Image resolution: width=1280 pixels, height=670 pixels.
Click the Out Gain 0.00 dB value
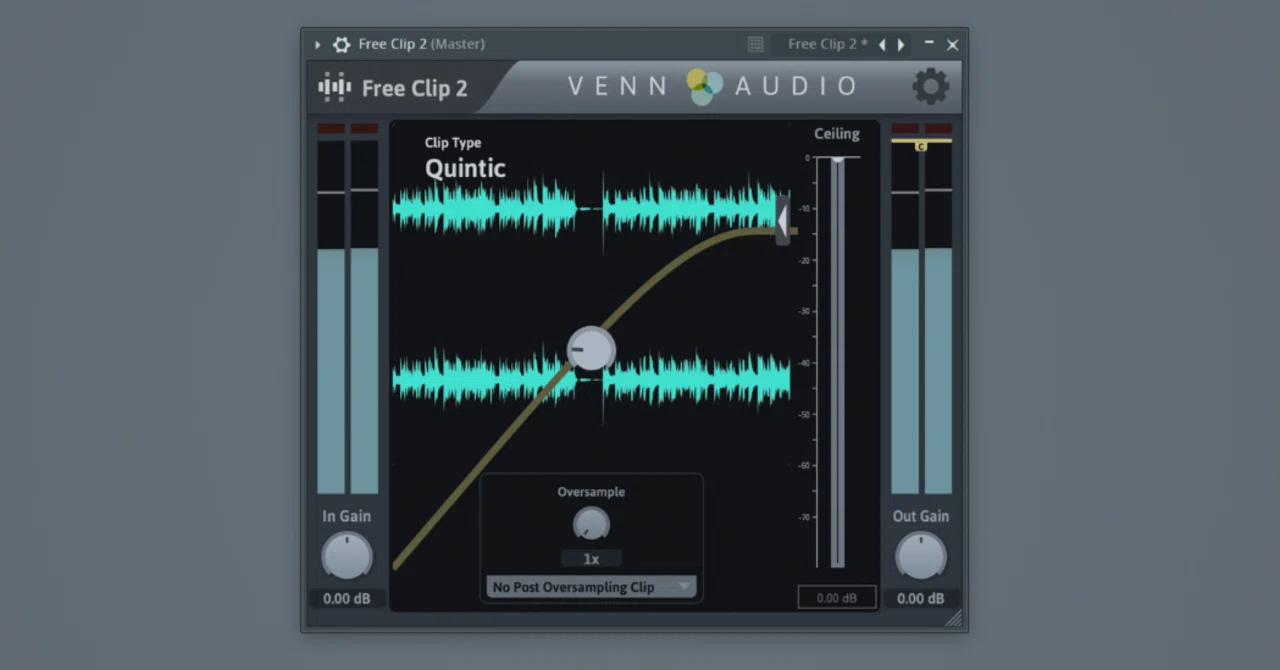point(920,599)
